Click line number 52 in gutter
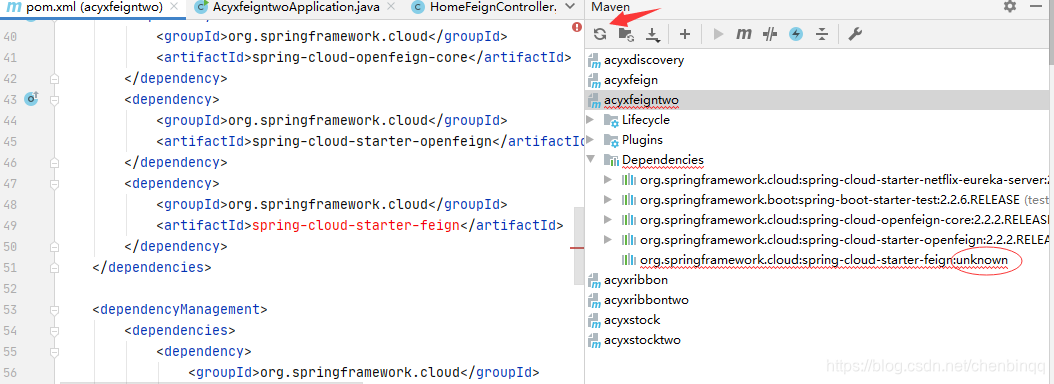1054x384 pixels. [x=10, y=288]
